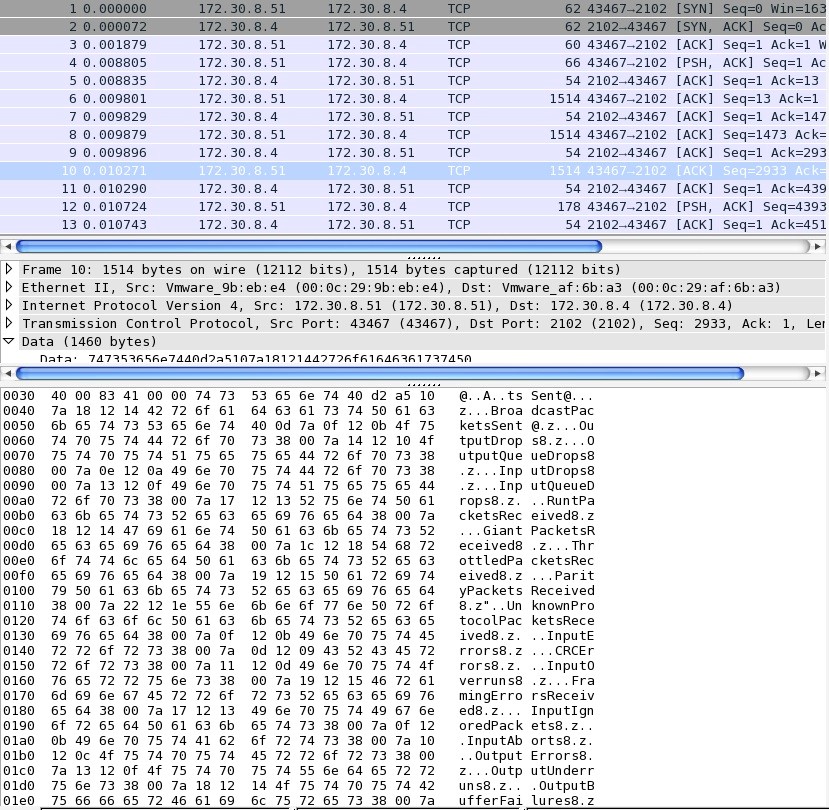Select packet 2 containing the SYN, ACK handshake
Image resolution: width=829 pixels, height=810 pixels.
pyautogui.click(x=300, y=27)
